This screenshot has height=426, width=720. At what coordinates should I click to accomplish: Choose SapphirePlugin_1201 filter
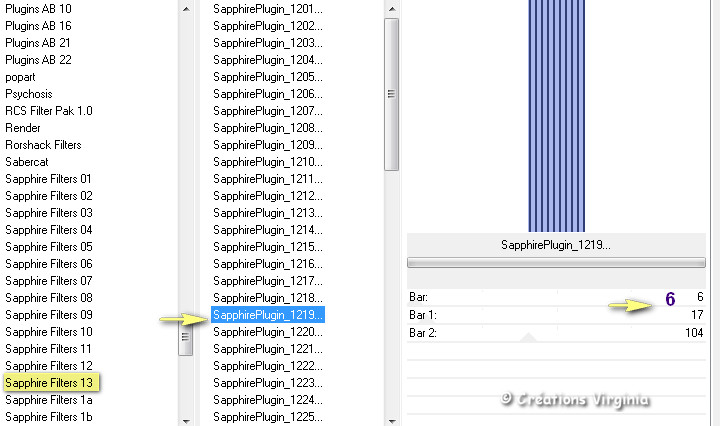(x=268, y=9)
